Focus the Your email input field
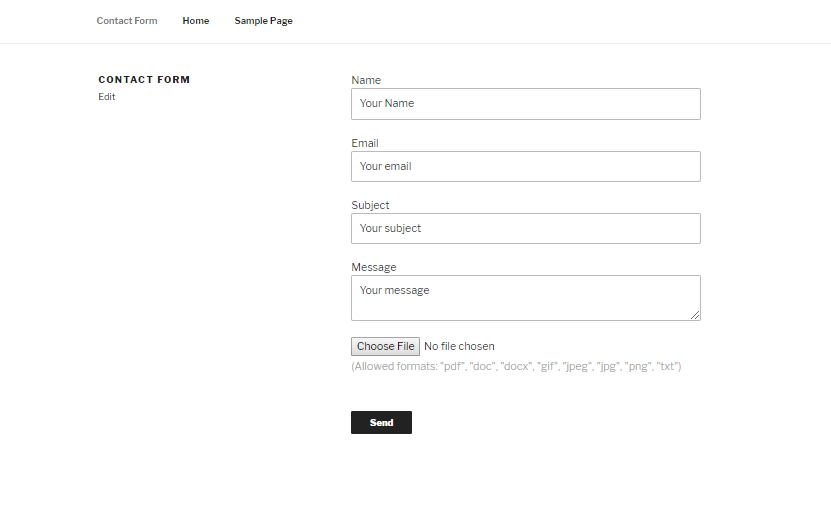The height and width of the screenshot is (506, 831). (x=526, y=166)
